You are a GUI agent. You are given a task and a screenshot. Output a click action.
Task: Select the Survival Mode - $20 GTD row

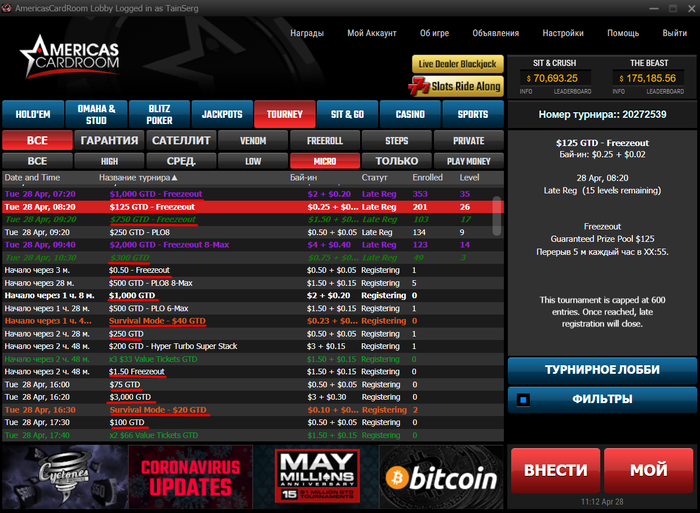click(253, 410)
